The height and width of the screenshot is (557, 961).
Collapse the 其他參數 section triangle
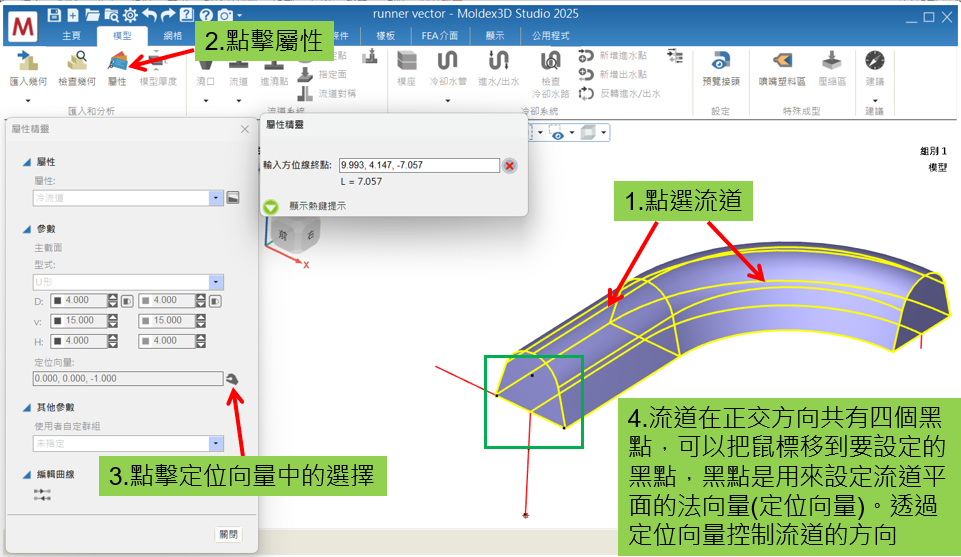point(26,407)
